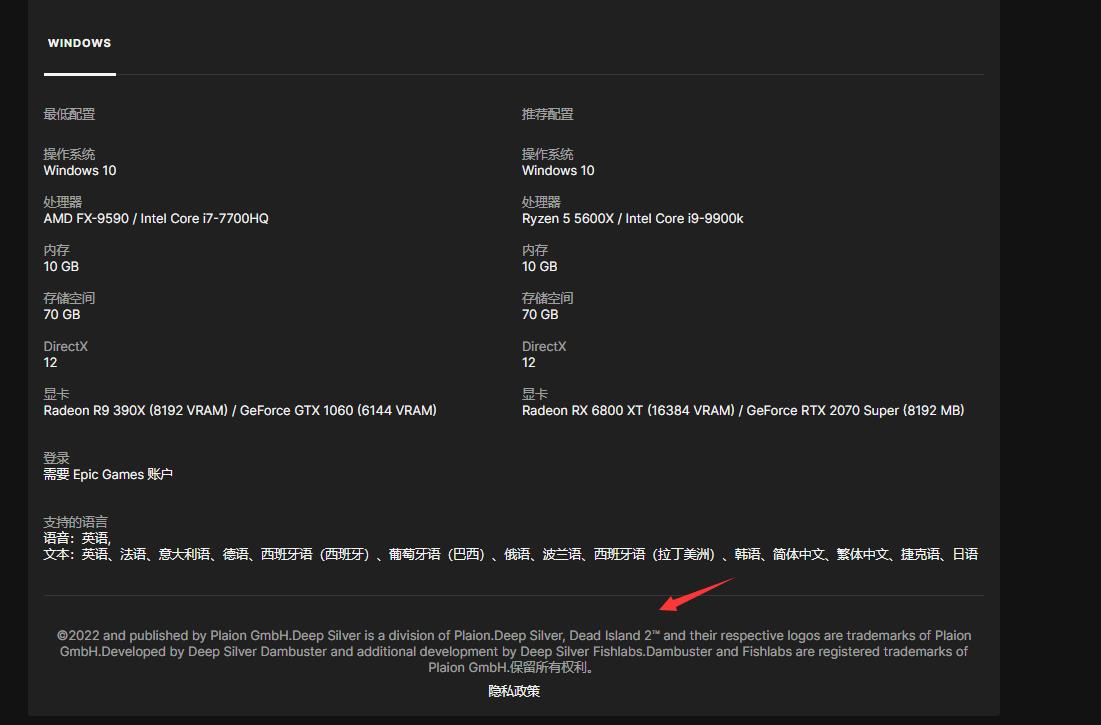1101x725 pixels.
Task: Click the 支持的语言 label
Action: [x=75, y=522]
